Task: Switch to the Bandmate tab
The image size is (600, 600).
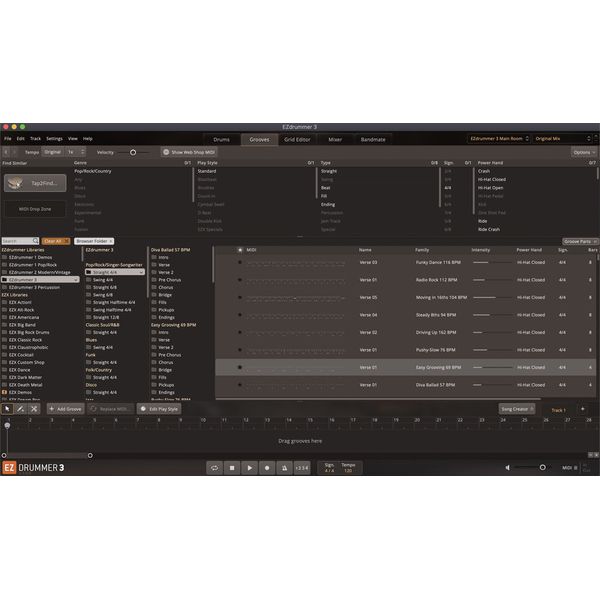Action: (373, 139)
